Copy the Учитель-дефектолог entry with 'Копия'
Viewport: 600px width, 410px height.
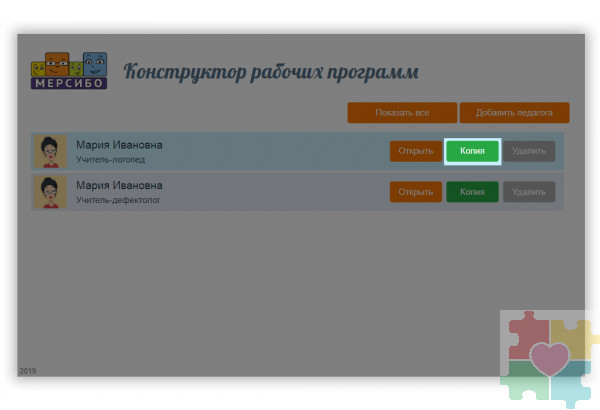pos(472,191)
